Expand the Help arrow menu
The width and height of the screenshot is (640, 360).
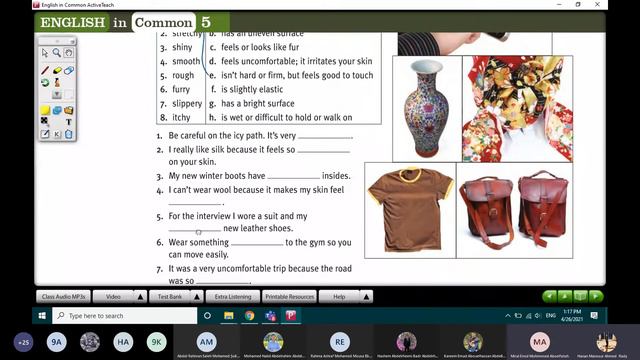coord(366,297)
